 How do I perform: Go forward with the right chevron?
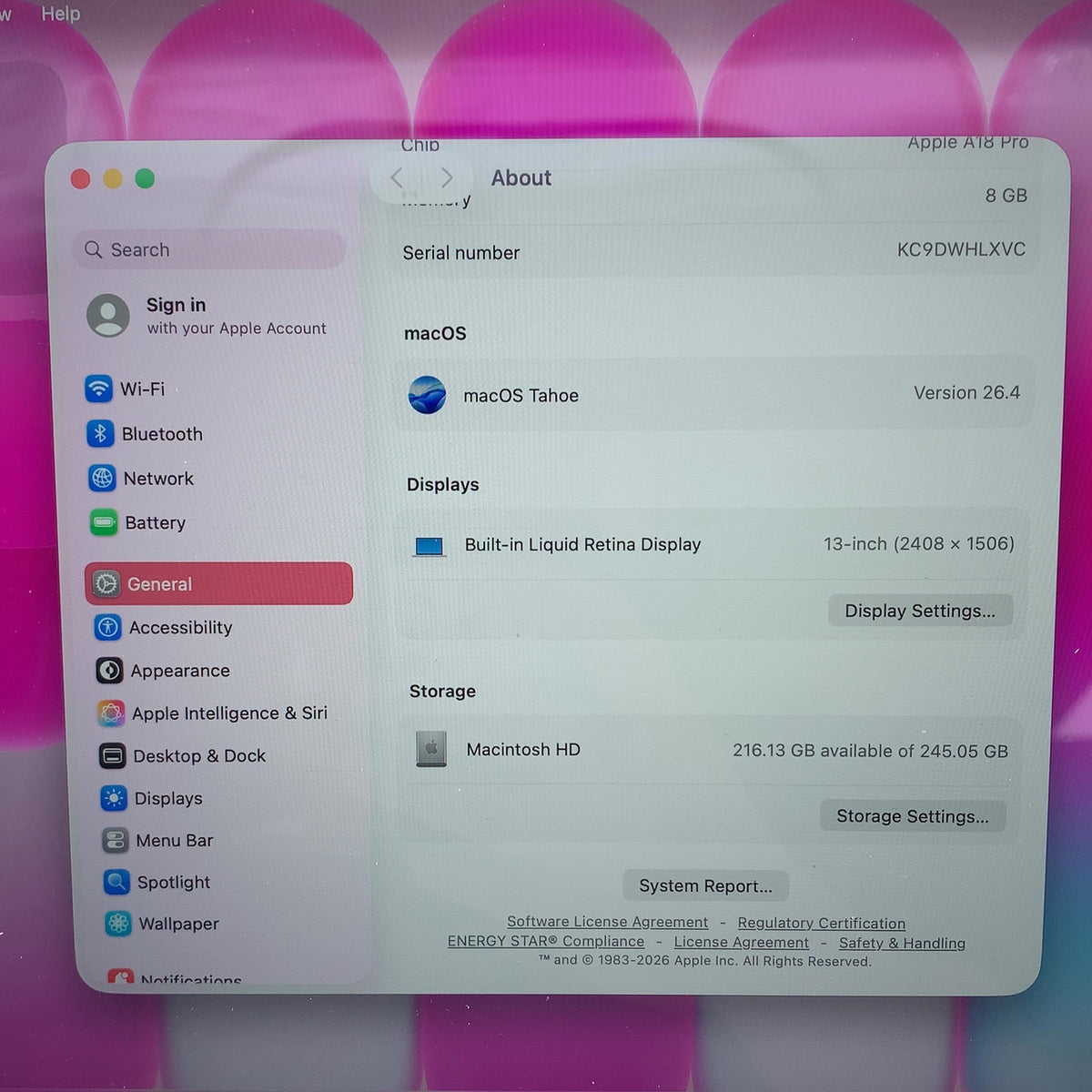pyautogui.click(x=447, y=177)
